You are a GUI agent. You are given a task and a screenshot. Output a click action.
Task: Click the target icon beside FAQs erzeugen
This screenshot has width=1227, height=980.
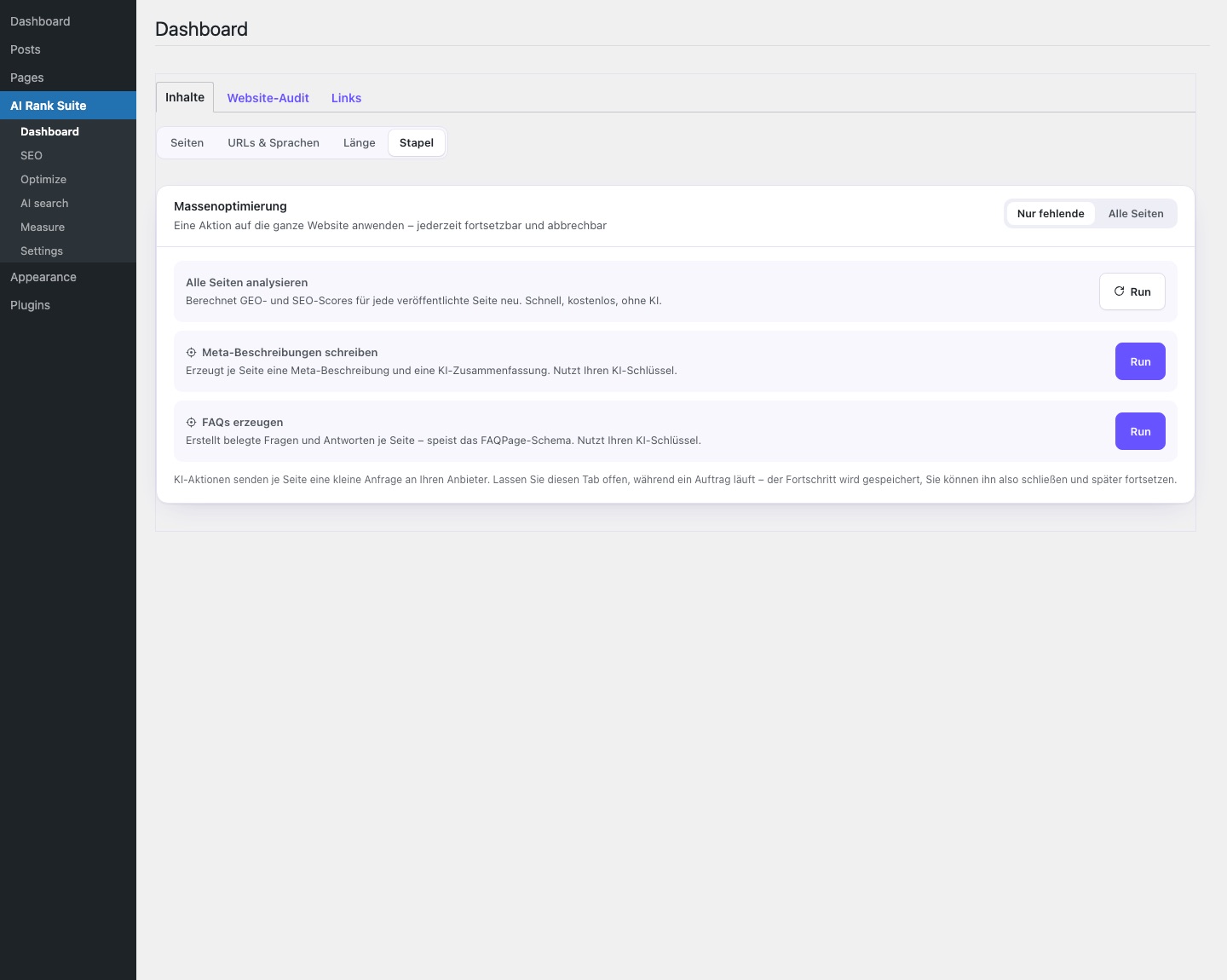pyautogui.click(x=191, y=422)
